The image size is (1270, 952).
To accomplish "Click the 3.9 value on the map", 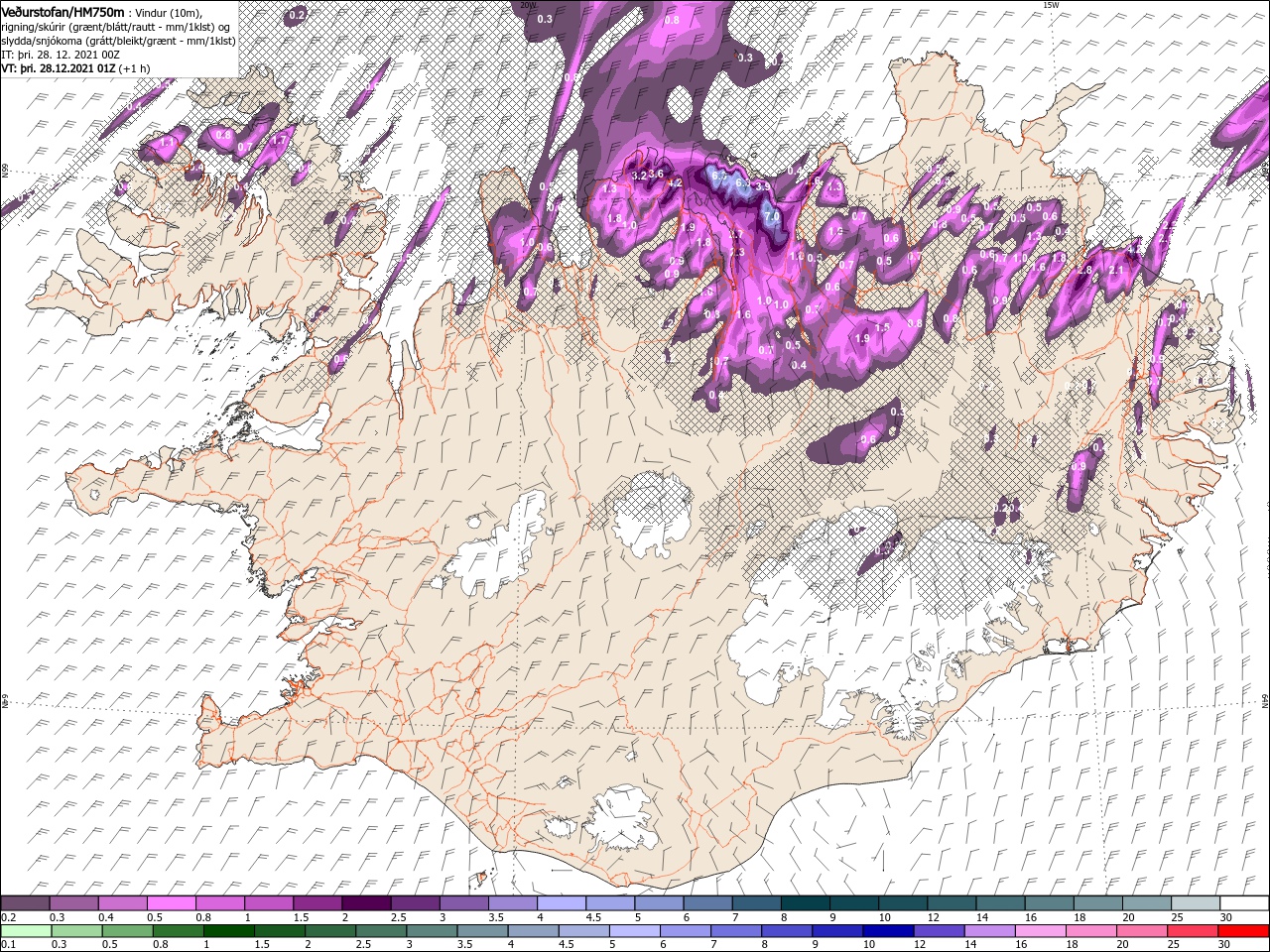I will click(x=762, y=185).
